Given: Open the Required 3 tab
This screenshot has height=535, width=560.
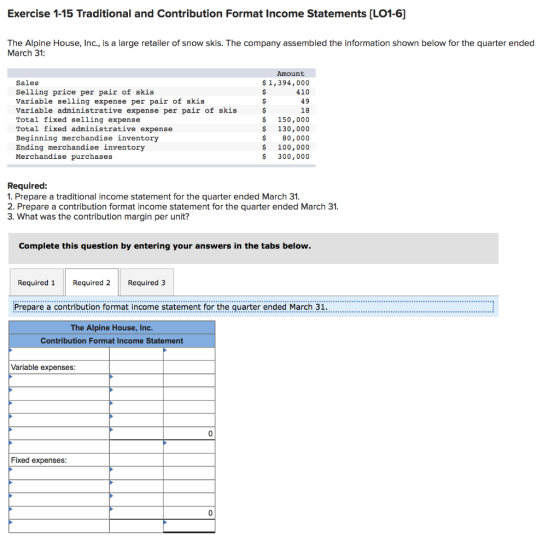Looking at the screenshot, I should pos(147,282).
